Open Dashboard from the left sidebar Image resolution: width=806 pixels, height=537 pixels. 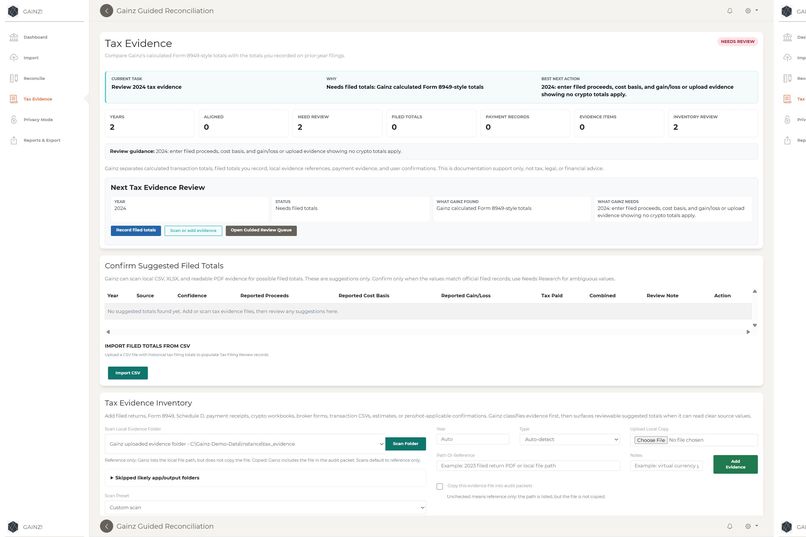(x=35, y=37)
